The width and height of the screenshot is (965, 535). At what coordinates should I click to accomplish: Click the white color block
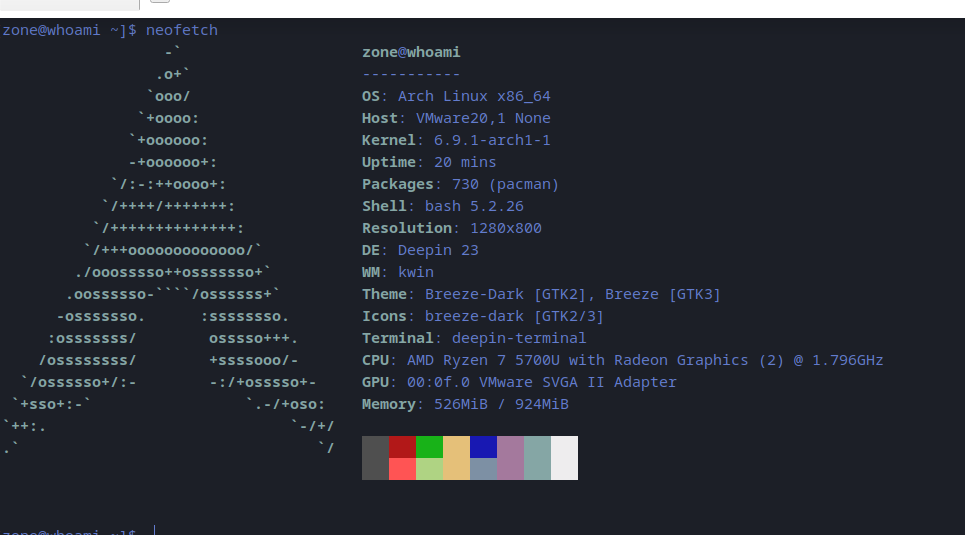pyautogui.click(x=564, y=458)
